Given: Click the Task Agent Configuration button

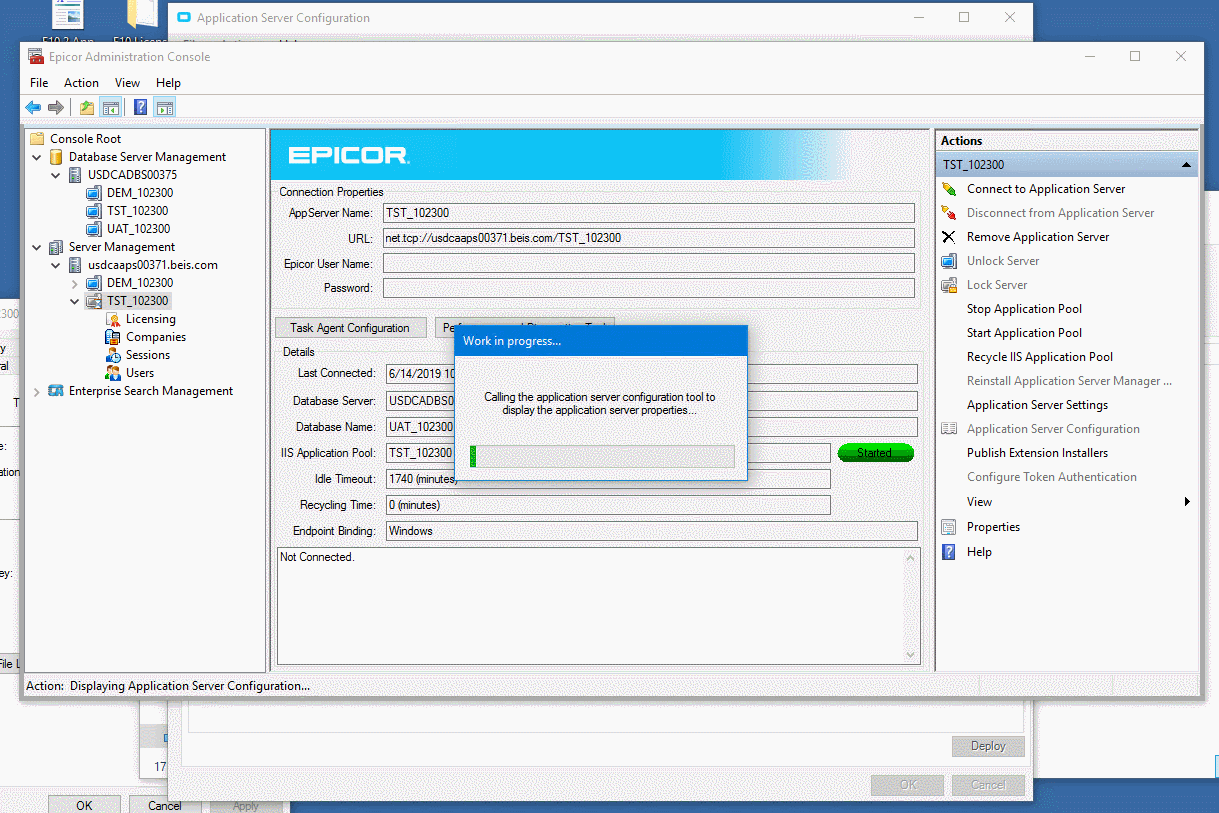Looking at the screenshot, I should click(350, 328).
